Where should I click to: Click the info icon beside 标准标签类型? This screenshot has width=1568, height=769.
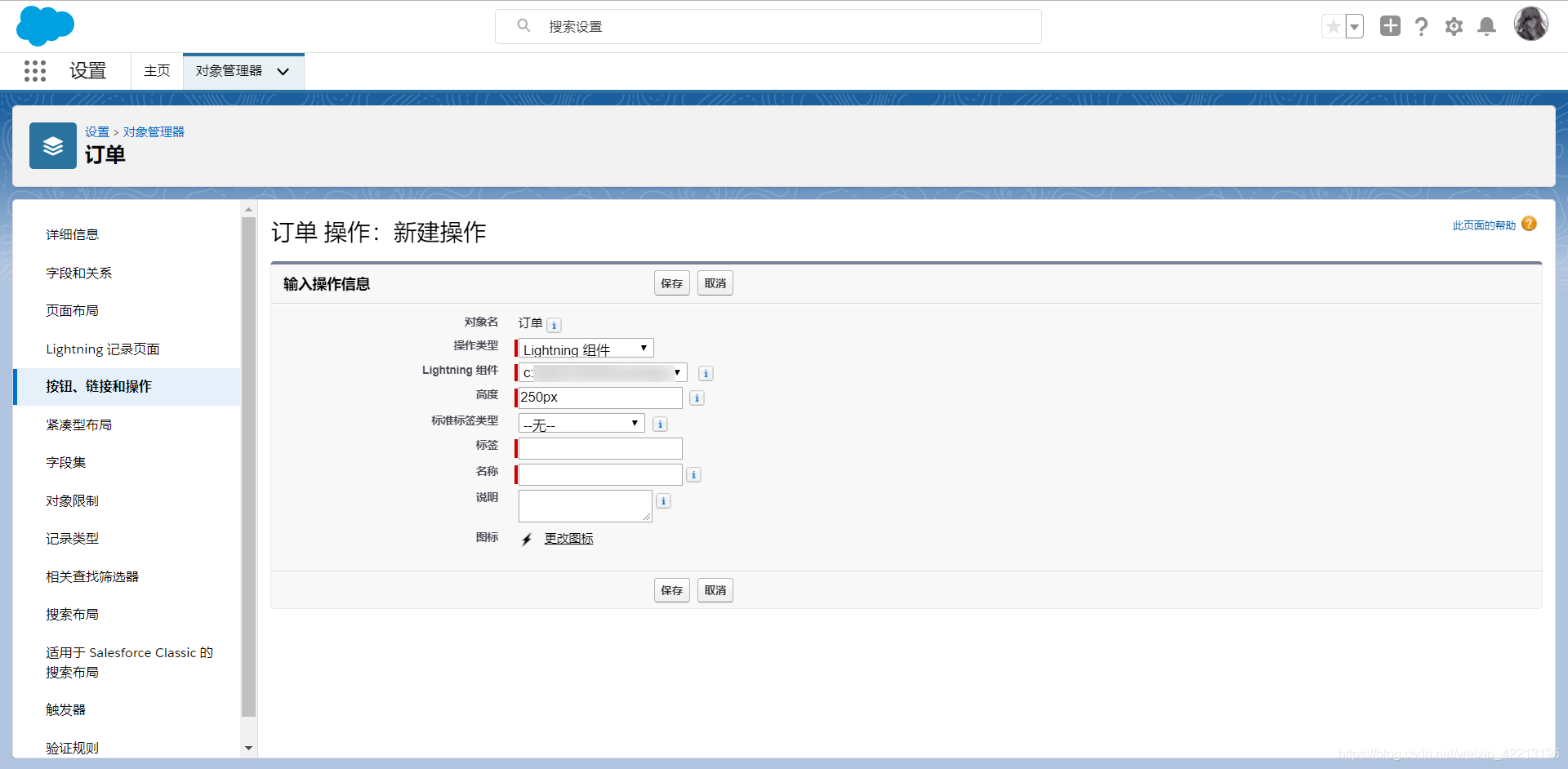(660, 425)
